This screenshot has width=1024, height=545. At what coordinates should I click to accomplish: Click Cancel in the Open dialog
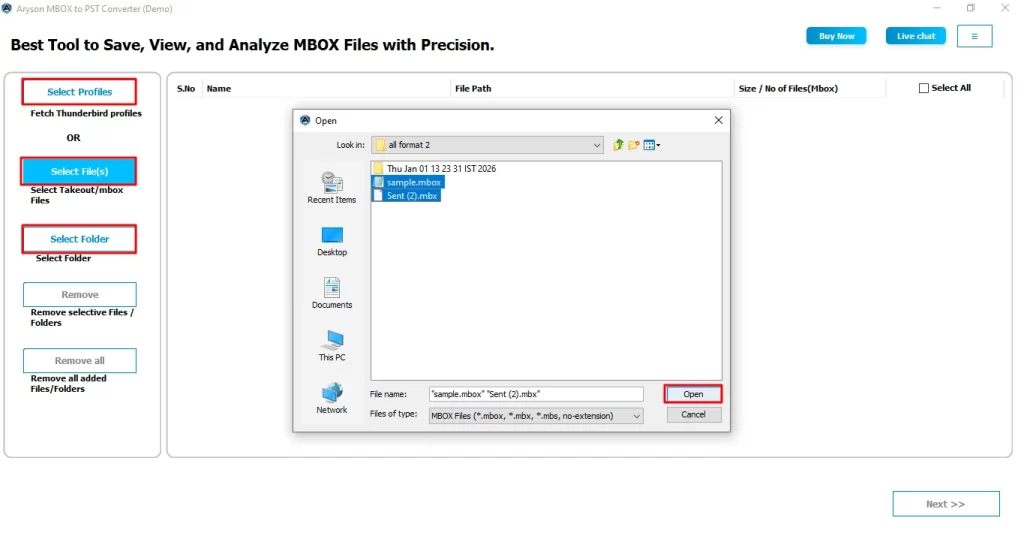pyautogui.click(x=693, y=414)
